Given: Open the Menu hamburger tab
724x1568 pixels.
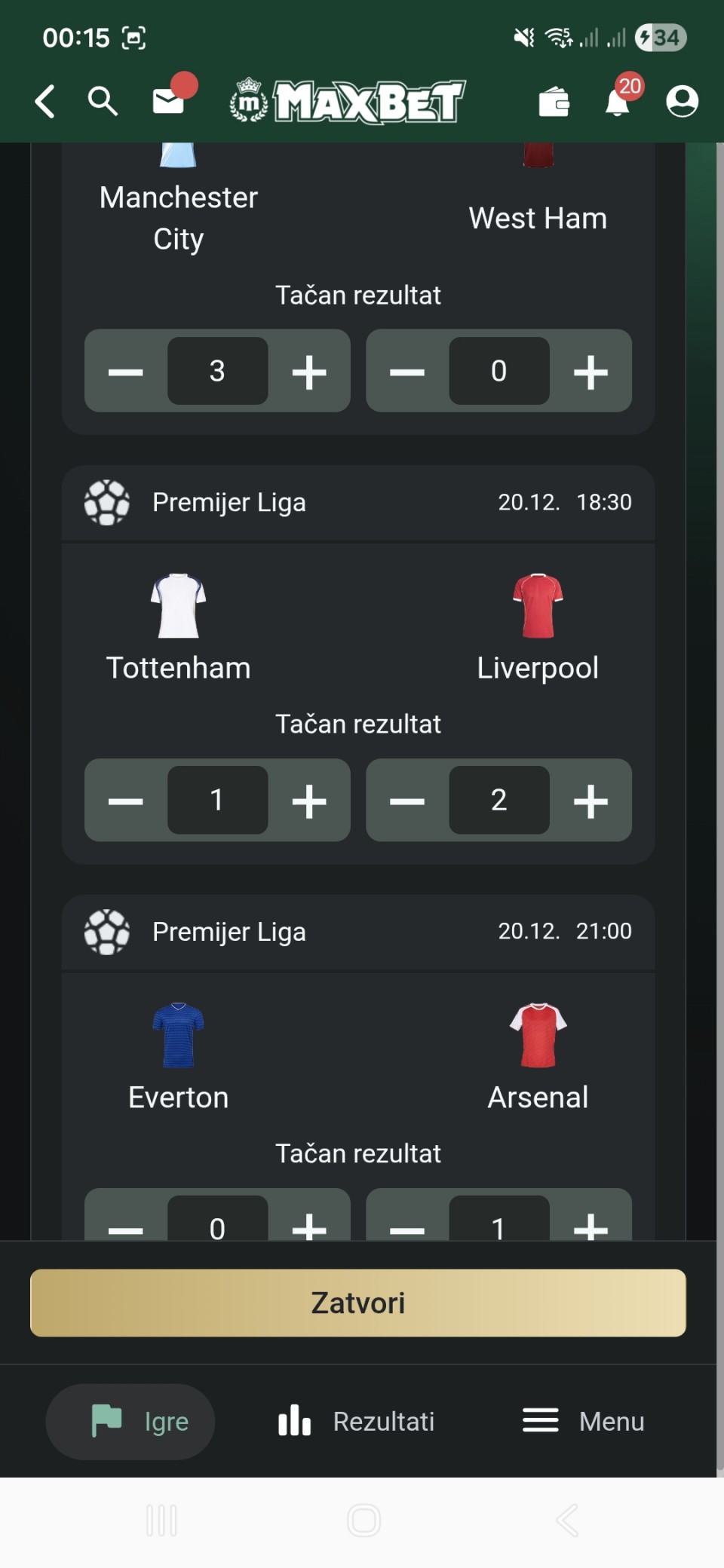Looking at the screenshot, I should [x=584, y=1422].
